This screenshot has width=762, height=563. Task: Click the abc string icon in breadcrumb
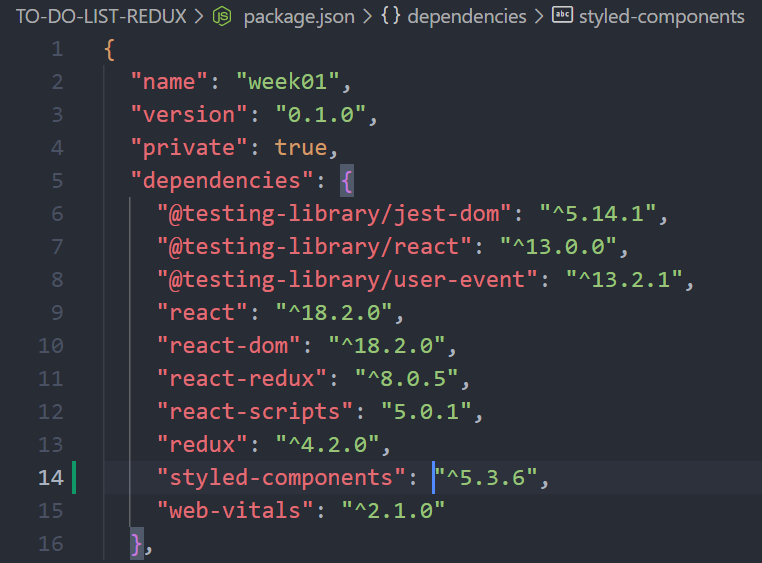tap(562, 15)
